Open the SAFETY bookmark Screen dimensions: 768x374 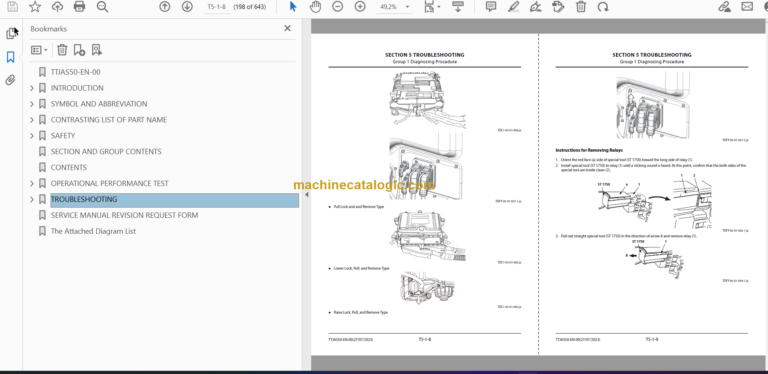(x=63, y=136)
